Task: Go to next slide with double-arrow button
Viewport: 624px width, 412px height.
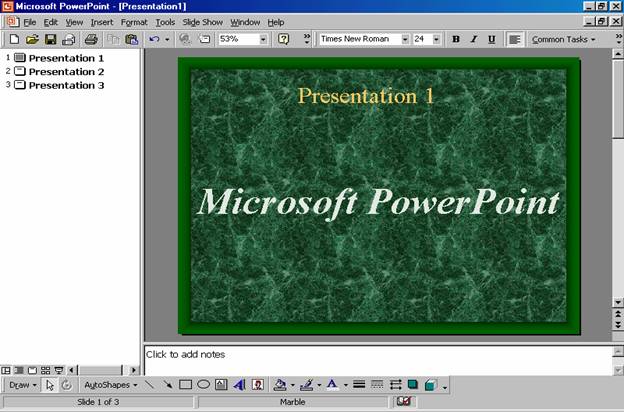Action: (x=618, y=325)
